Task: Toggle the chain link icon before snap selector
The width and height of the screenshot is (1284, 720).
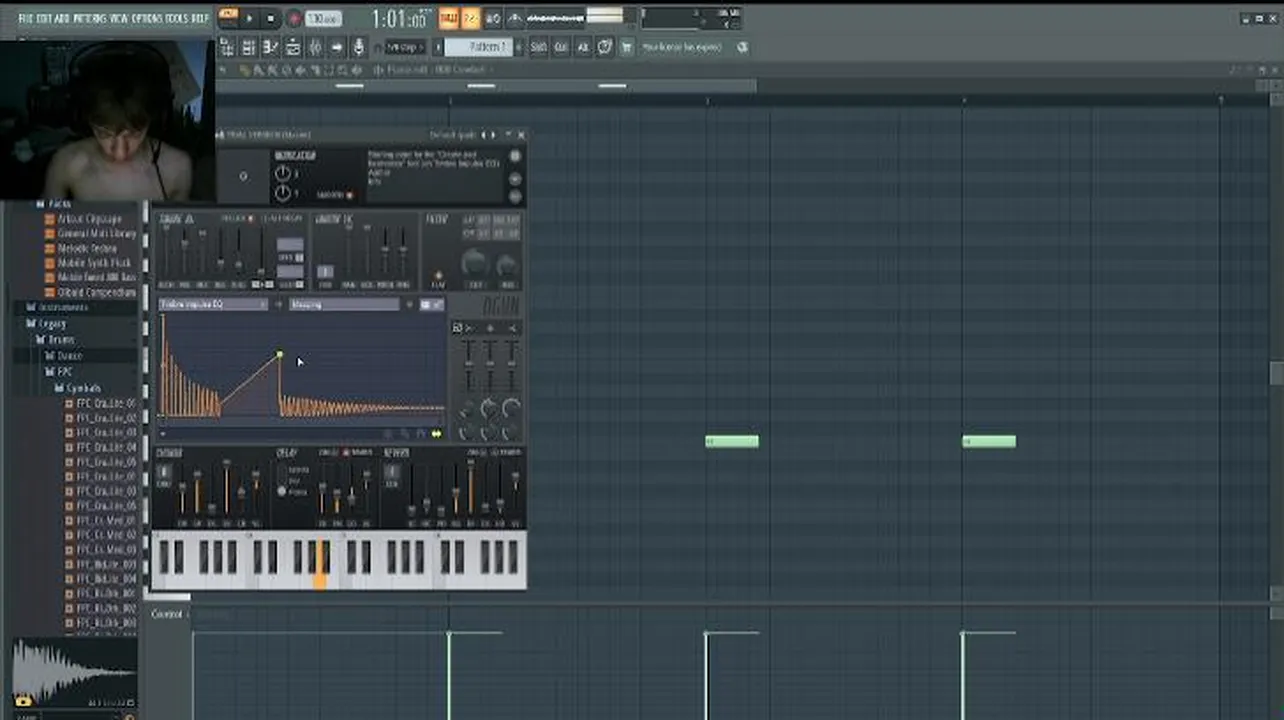Action: (x=377, y=47)
